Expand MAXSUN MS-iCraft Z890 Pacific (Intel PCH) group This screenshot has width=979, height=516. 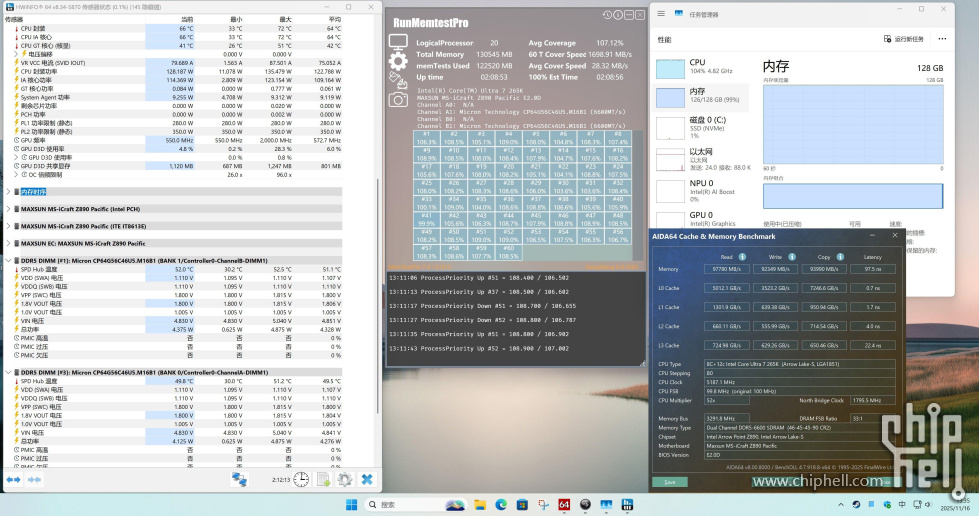pos(8,209)
